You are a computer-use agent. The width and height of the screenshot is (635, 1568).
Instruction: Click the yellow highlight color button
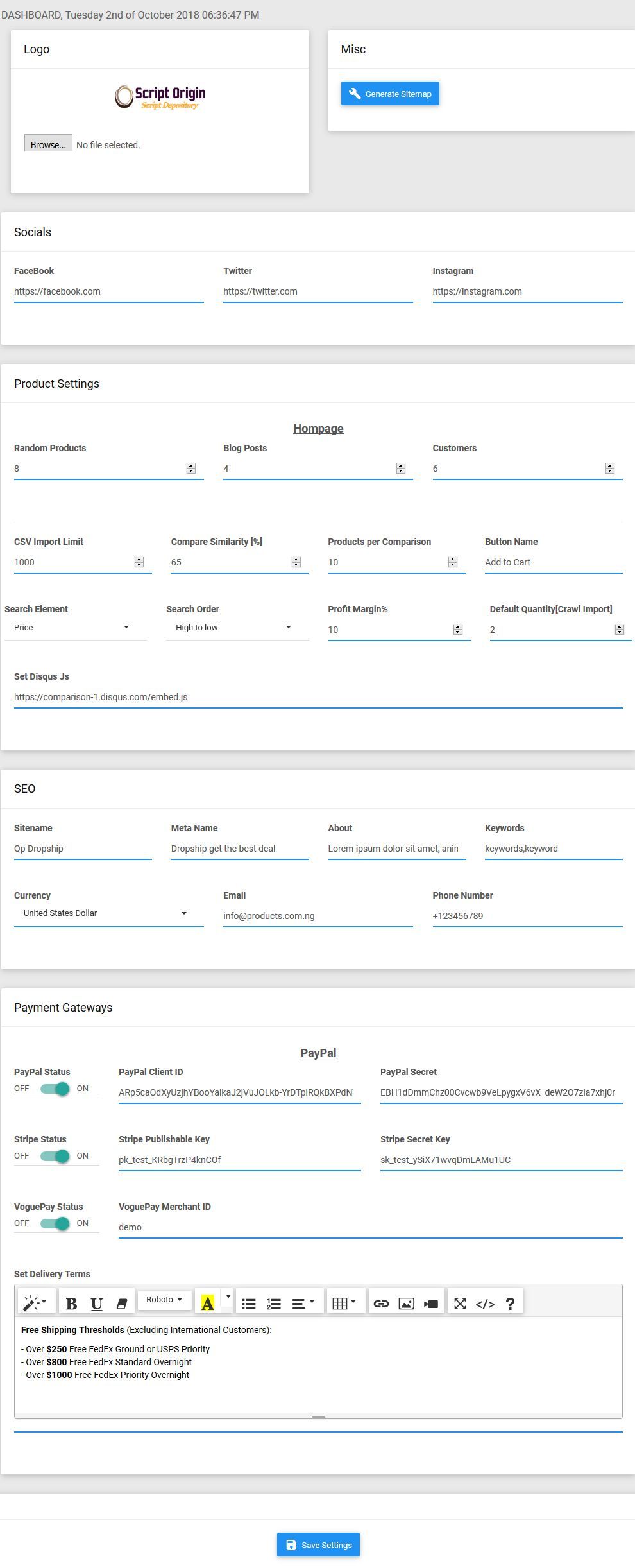coord(208,1304)
